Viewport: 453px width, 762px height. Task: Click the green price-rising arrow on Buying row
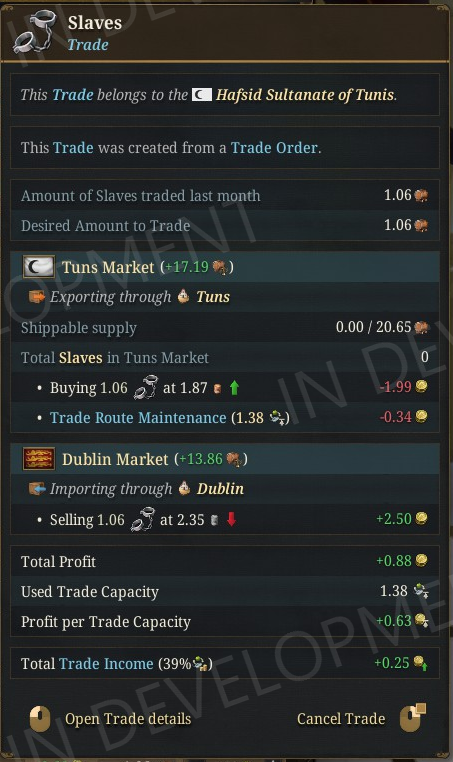[234, 388]
